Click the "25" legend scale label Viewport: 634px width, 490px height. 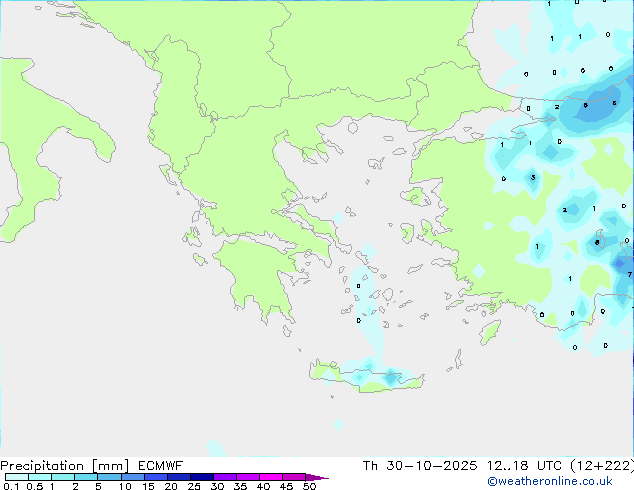194,486
